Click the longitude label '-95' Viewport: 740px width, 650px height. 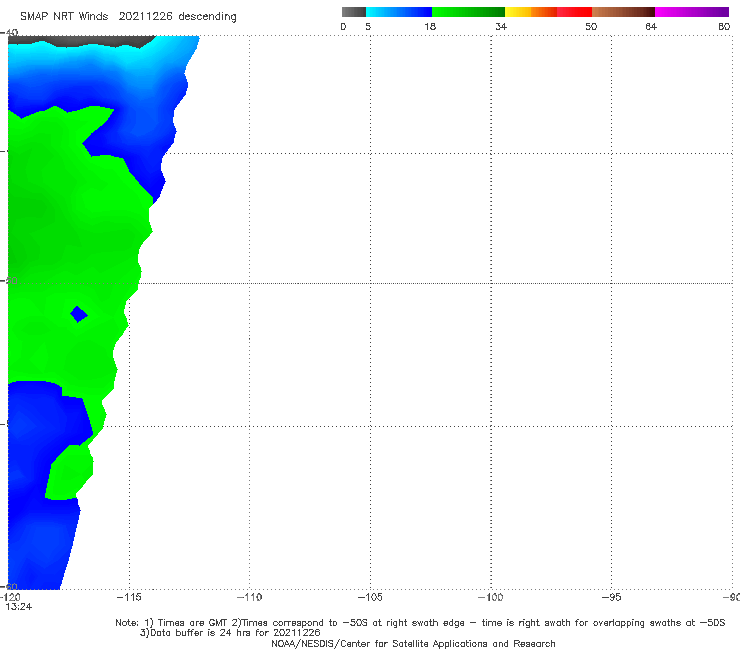point(611,597)
